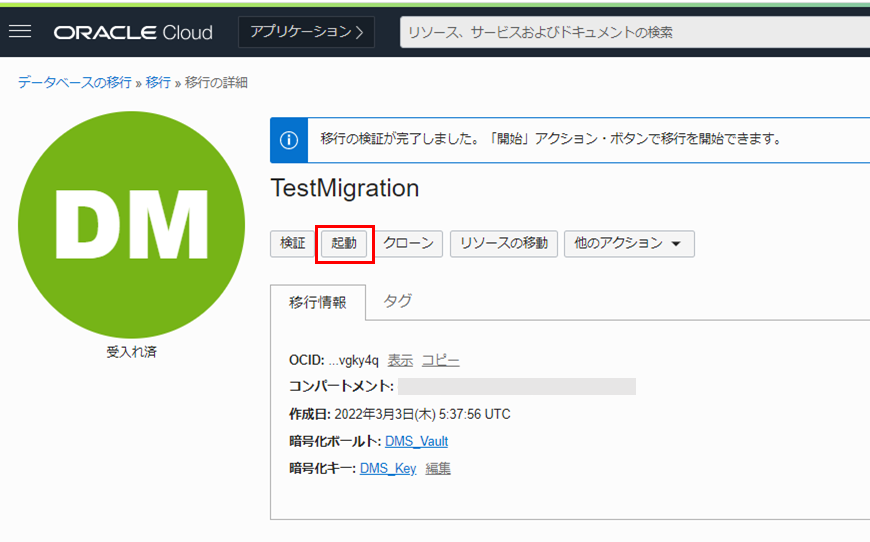This screenshot has width=870, height=542.
Task: Click 編集 next to the encryption key
Action: pos(438,468)
